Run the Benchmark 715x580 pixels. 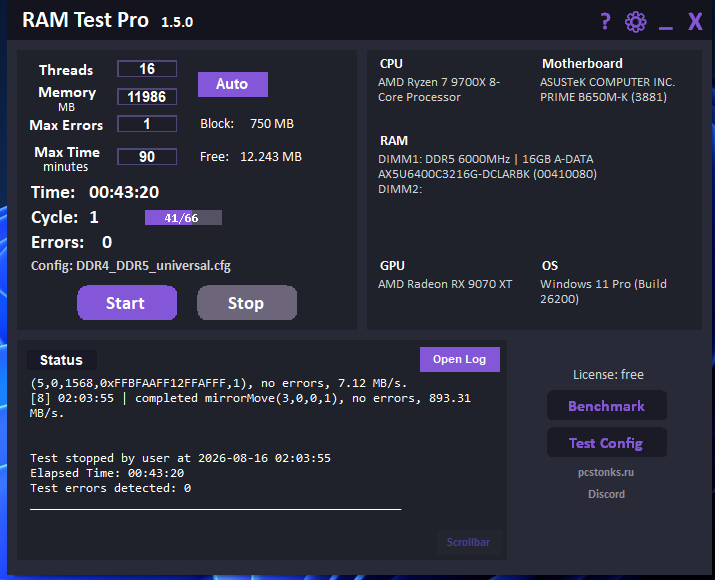coord(606,405)
